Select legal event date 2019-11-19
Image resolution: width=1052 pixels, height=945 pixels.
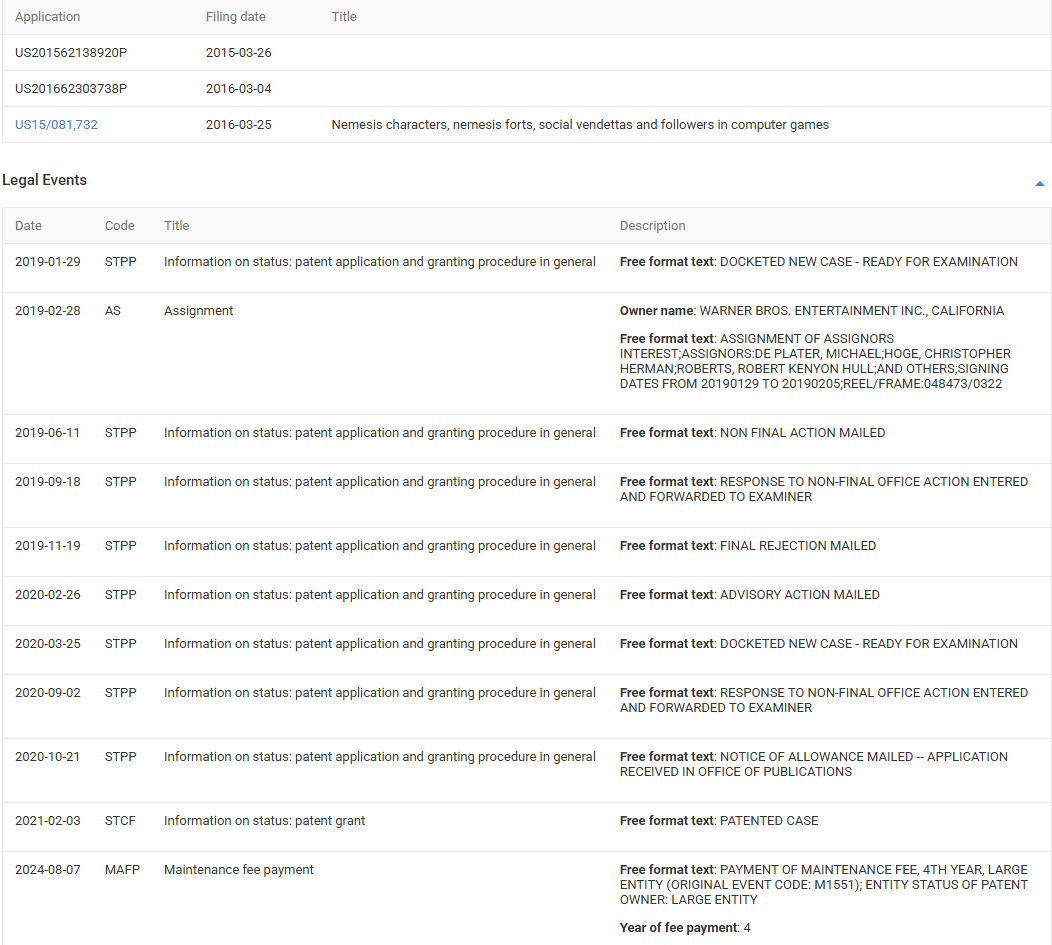pyautogui.click(x=48, y=546)
